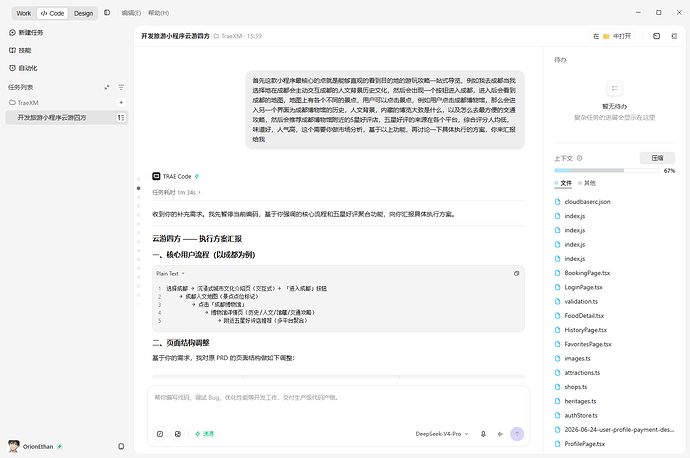
Task: Open the 帮助(H) menu
Action: click(158, 13)
